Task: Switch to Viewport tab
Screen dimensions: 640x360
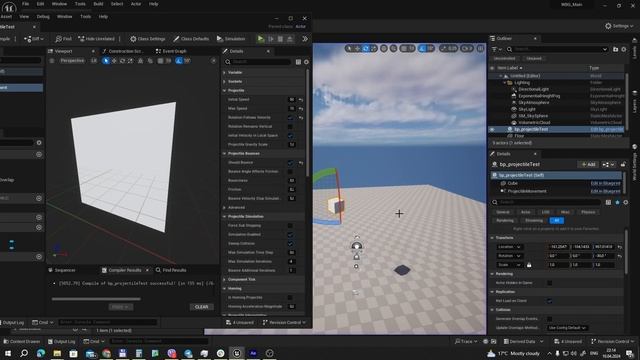Action: pyautogui.click(x=63, y=51)
